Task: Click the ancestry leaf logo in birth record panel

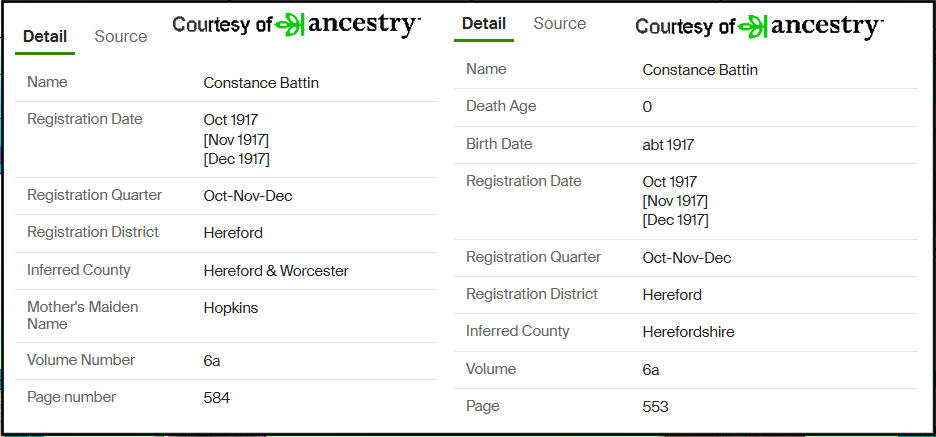Action: click(x=290, y=24)
